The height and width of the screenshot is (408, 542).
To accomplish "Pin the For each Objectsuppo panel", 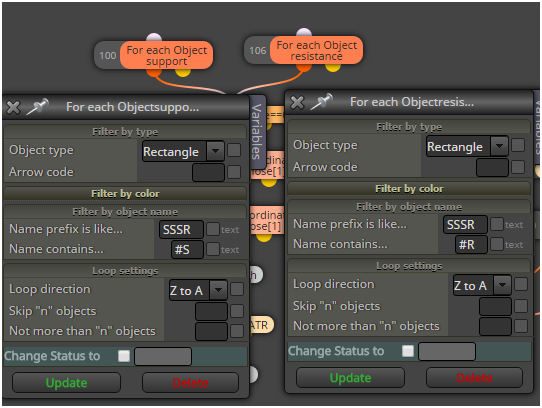I will 38,106.
